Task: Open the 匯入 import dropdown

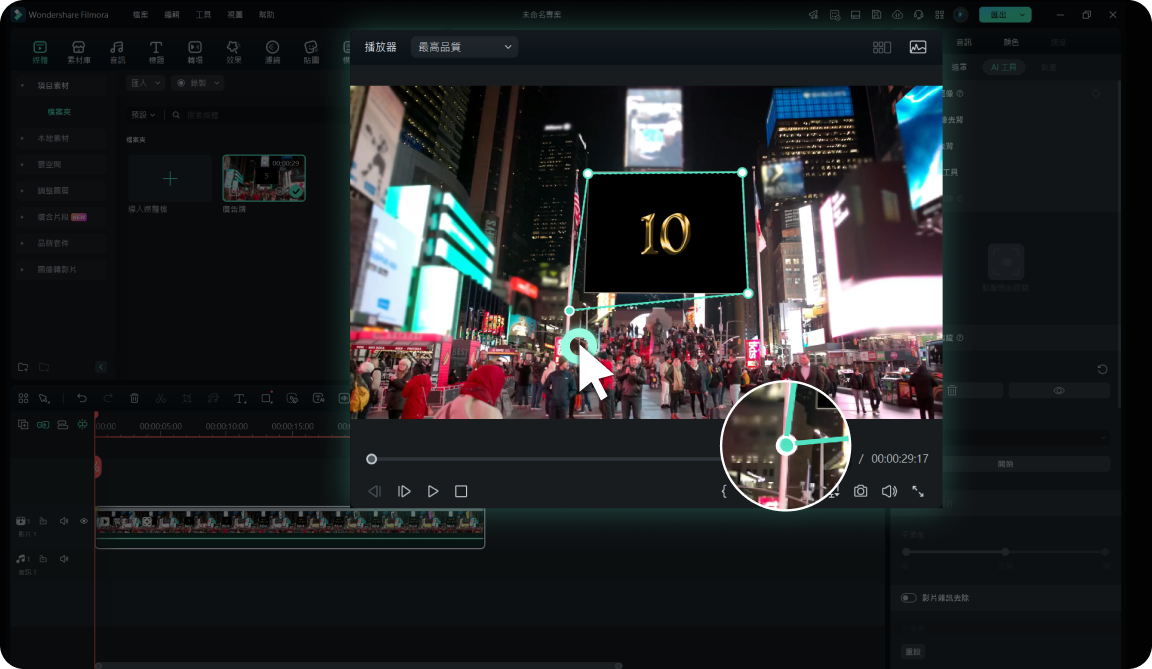Action: pyautogui.click(x=145, y=83)
